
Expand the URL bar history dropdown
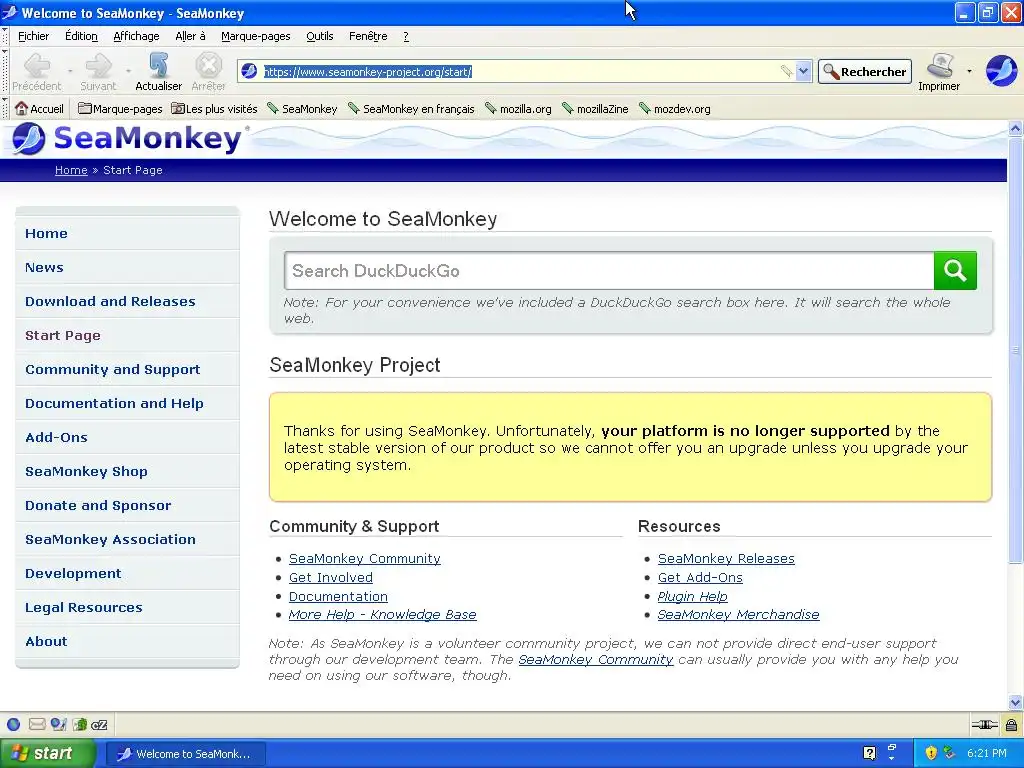(x=803, y=71)
